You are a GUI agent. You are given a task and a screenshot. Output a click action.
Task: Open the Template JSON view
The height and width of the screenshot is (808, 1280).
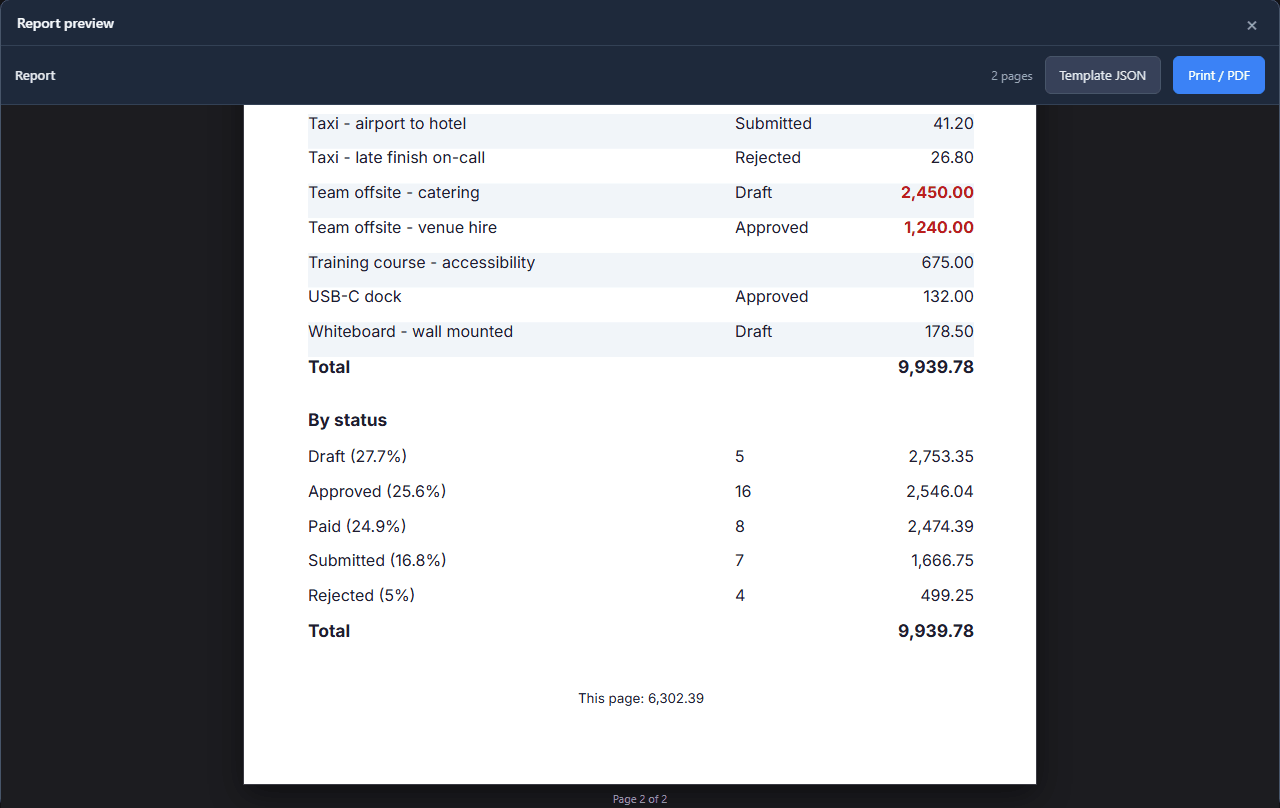pos(1103,75)
